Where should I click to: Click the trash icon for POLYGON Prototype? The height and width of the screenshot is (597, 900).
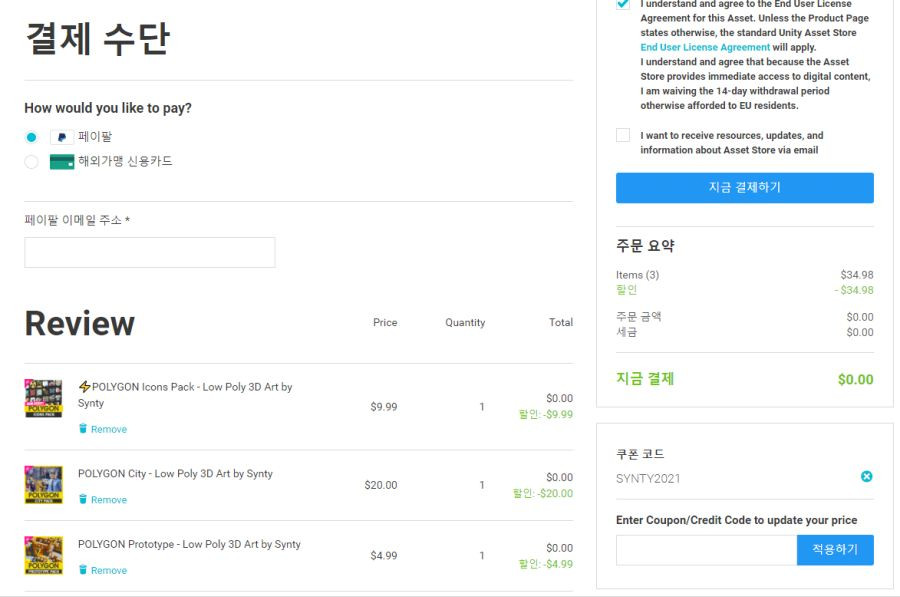(83, 570)
